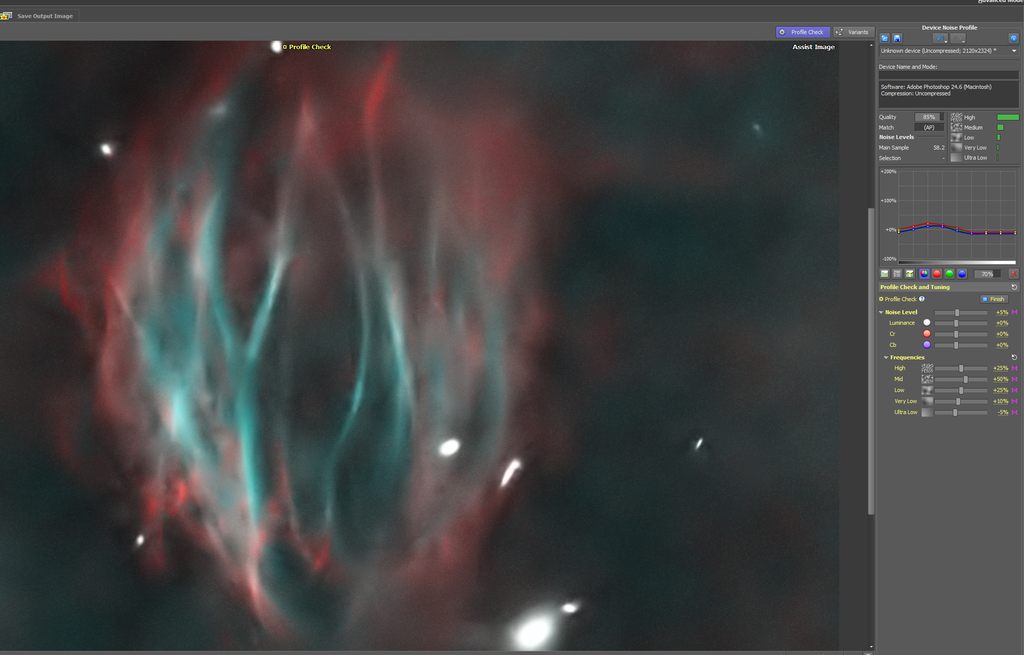The height and width of the screenshot is (655, 1024).
Task: Click the Save Output Image icon
Action: (x=7, y=16)
